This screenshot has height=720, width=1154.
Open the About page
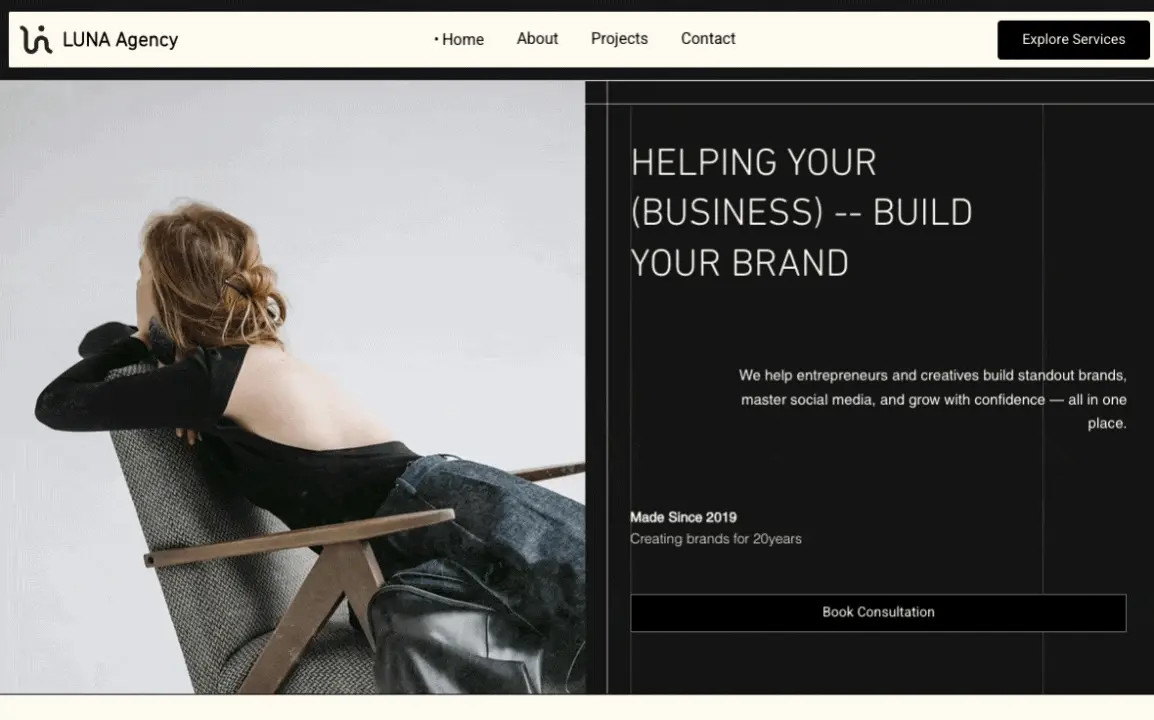pyautogui.click(x=537, y=39)
